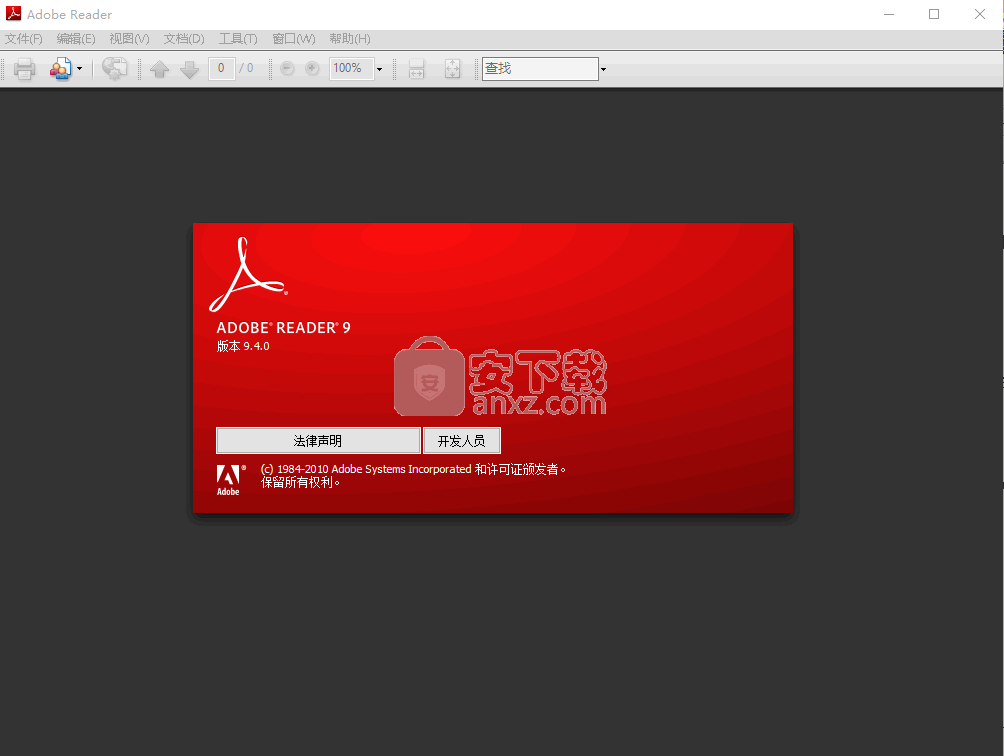Click the 开发人员 button
Screen dimensions: 1004x756
tap(462, 440)
